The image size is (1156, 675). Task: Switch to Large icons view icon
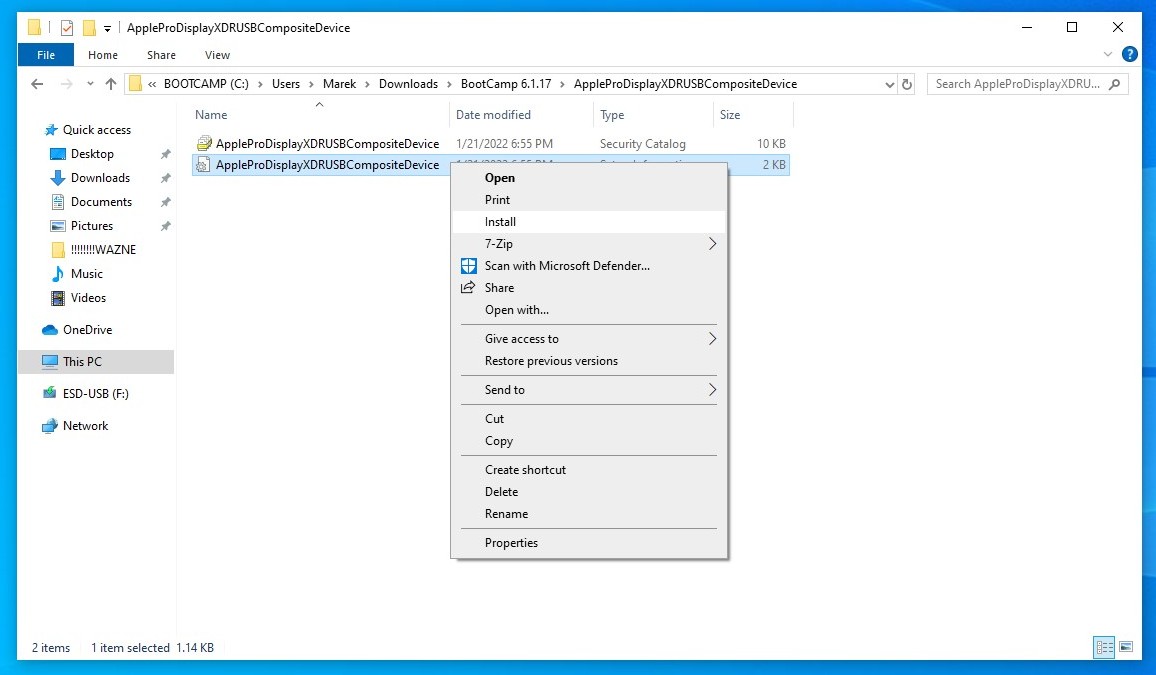(1126, 647)
